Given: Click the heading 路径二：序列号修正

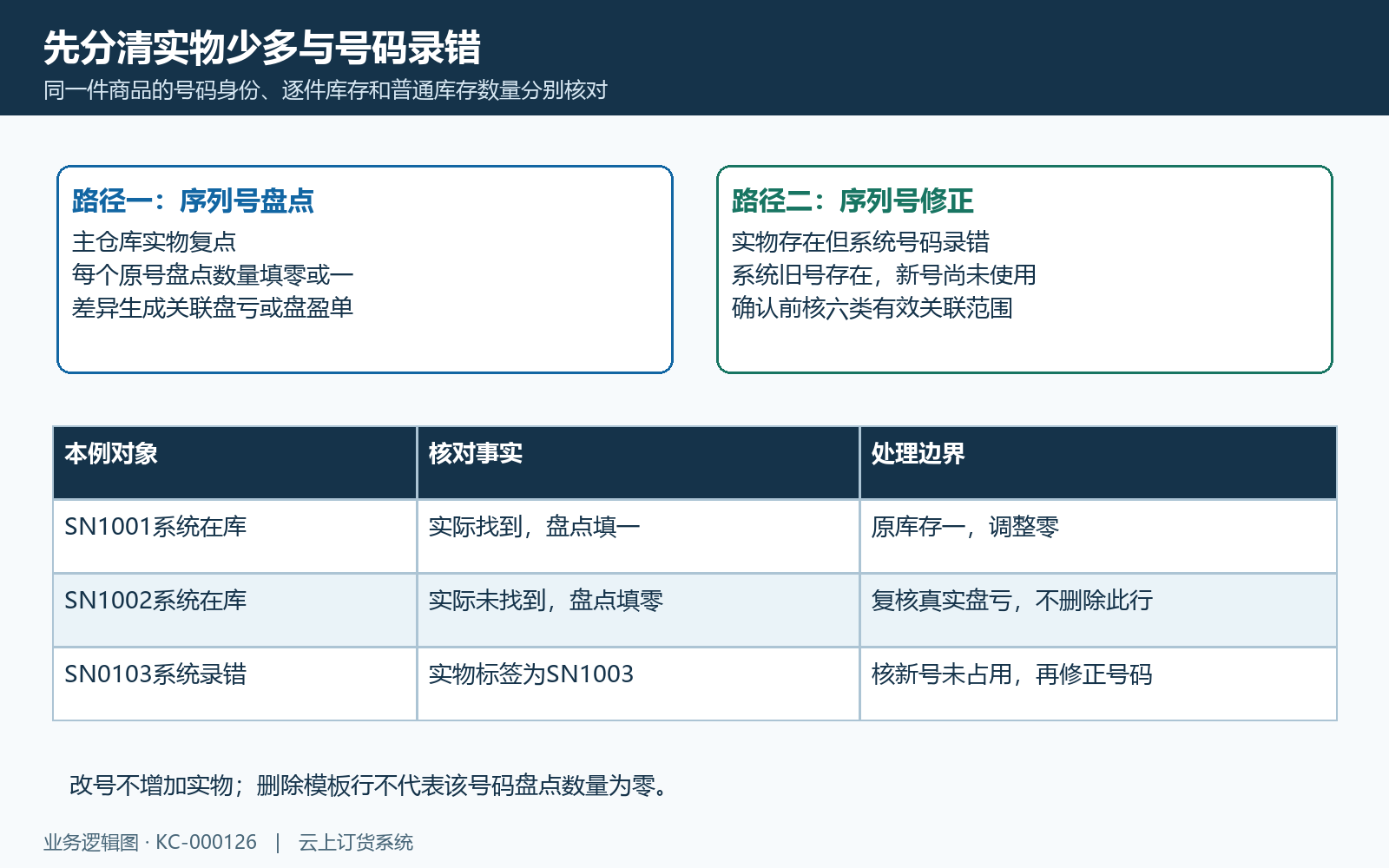Looking at the screenshot, I should pyautogui.click(x=852, y=201).
